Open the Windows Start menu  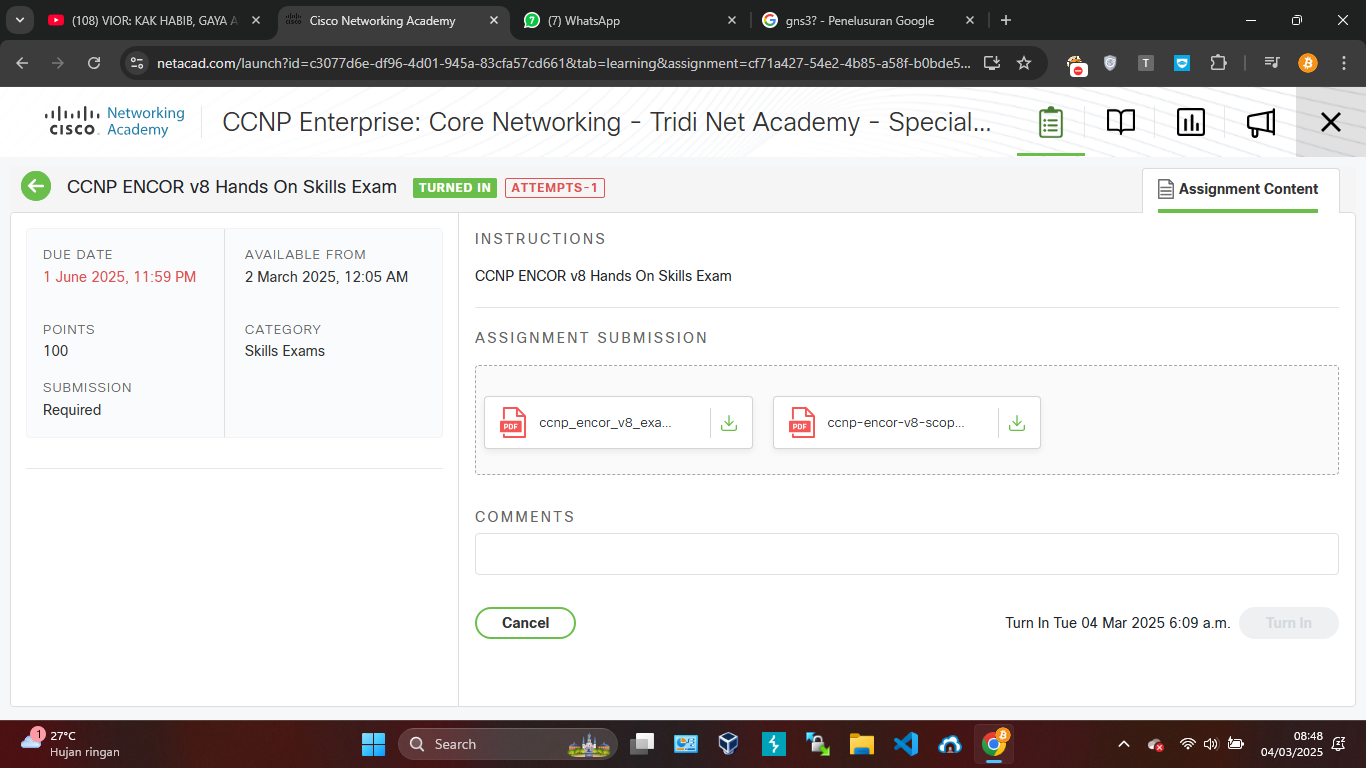tap(373, 744)
